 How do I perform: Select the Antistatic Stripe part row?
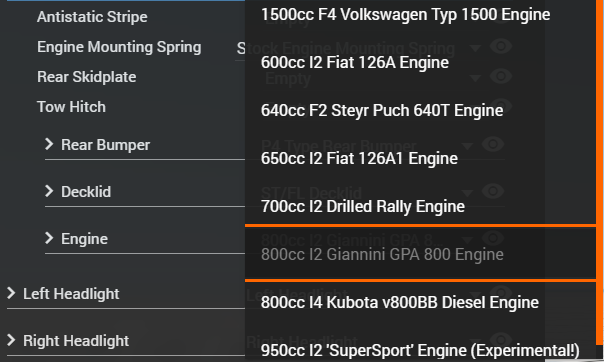click(92, 17)
